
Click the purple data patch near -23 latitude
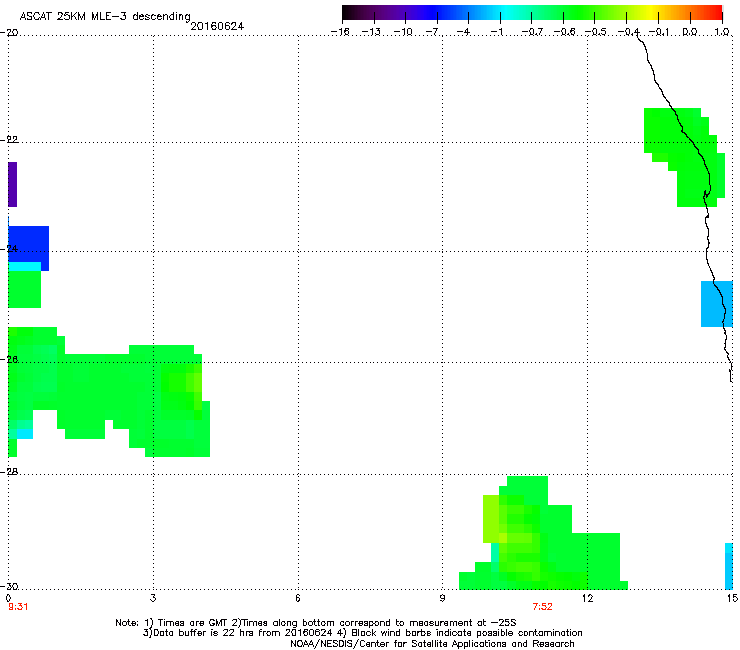12,185
